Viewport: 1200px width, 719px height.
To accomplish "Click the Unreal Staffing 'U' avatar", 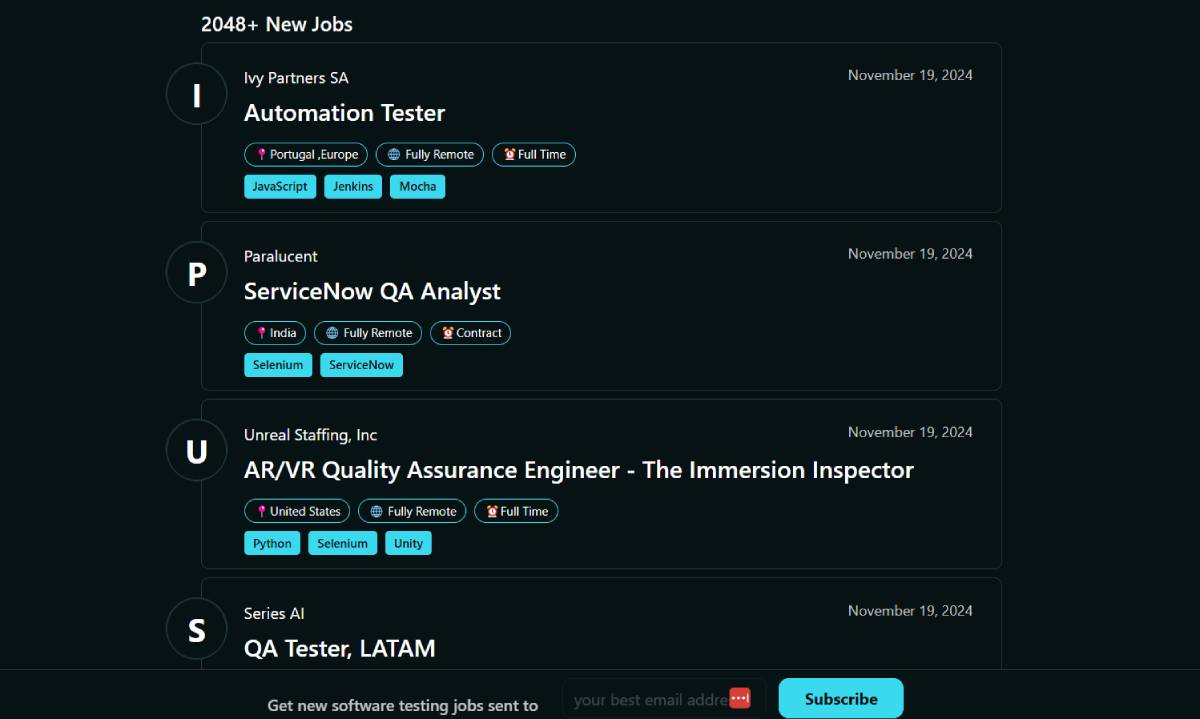I will pyautogui.click(x=197, y=451).
